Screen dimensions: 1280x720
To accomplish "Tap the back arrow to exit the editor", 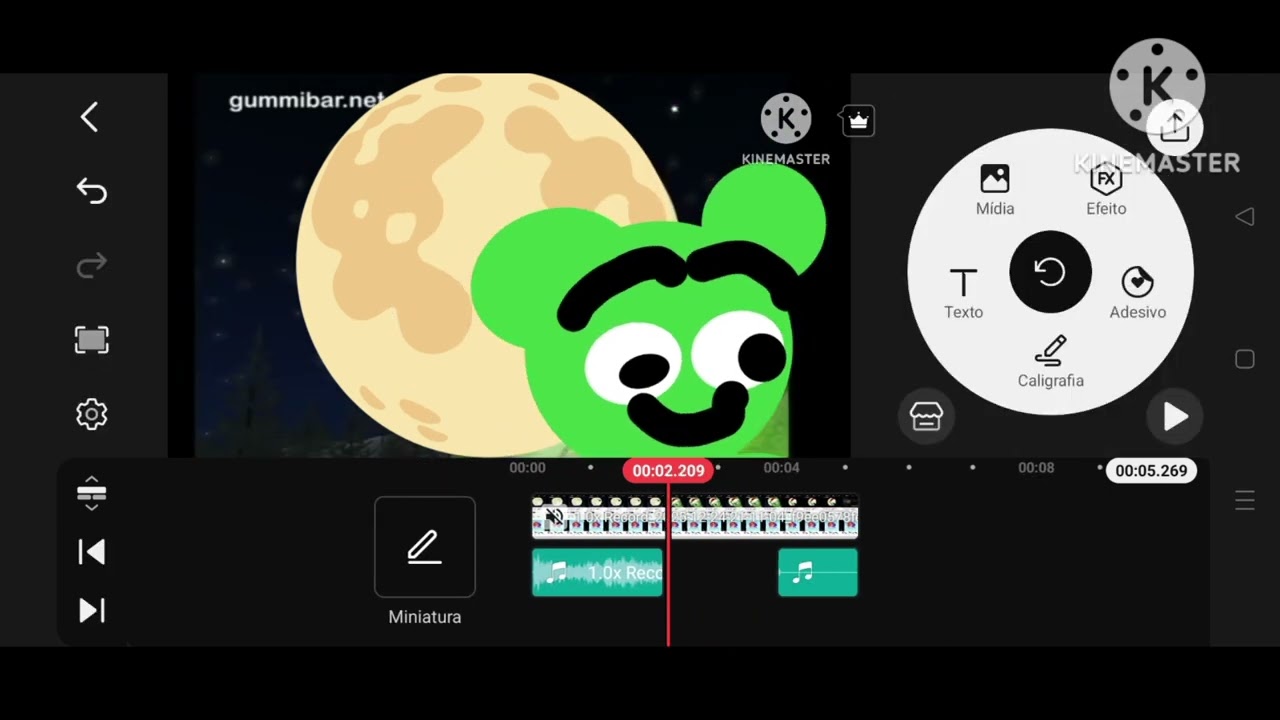I will [x=90, y=117].
